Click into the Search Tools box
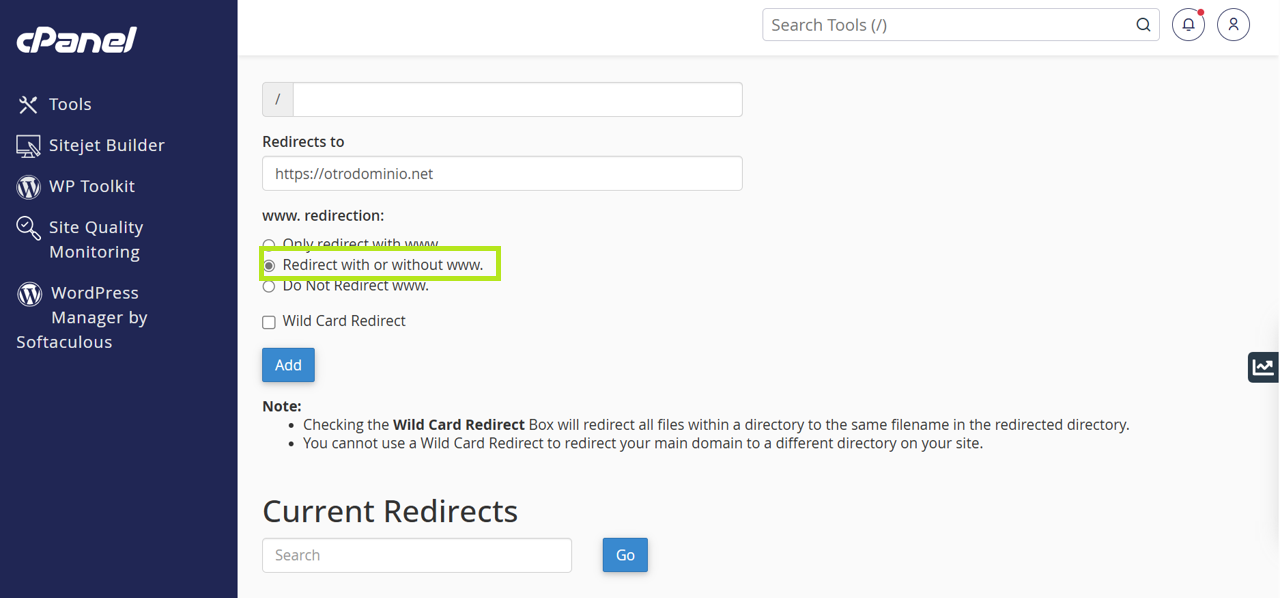The image size is (1280, 598). coord(945,25)
